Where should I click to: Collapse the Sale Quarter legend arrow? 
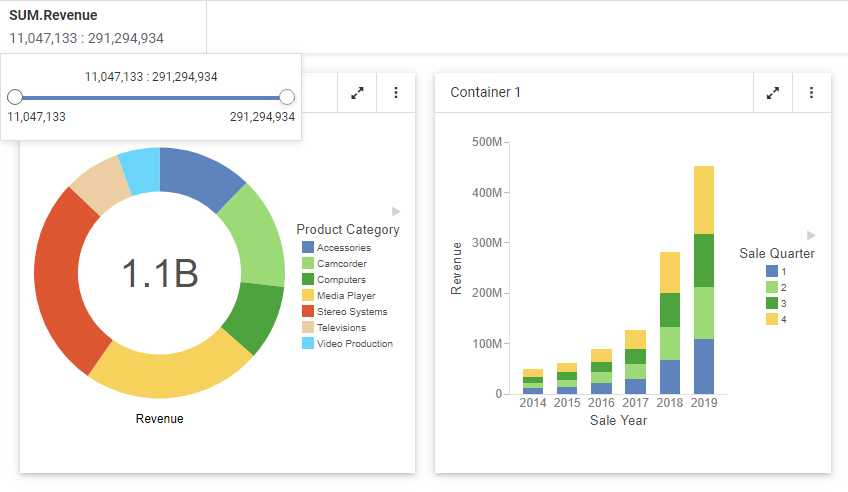pyautogui.click(x=811, y=235)
